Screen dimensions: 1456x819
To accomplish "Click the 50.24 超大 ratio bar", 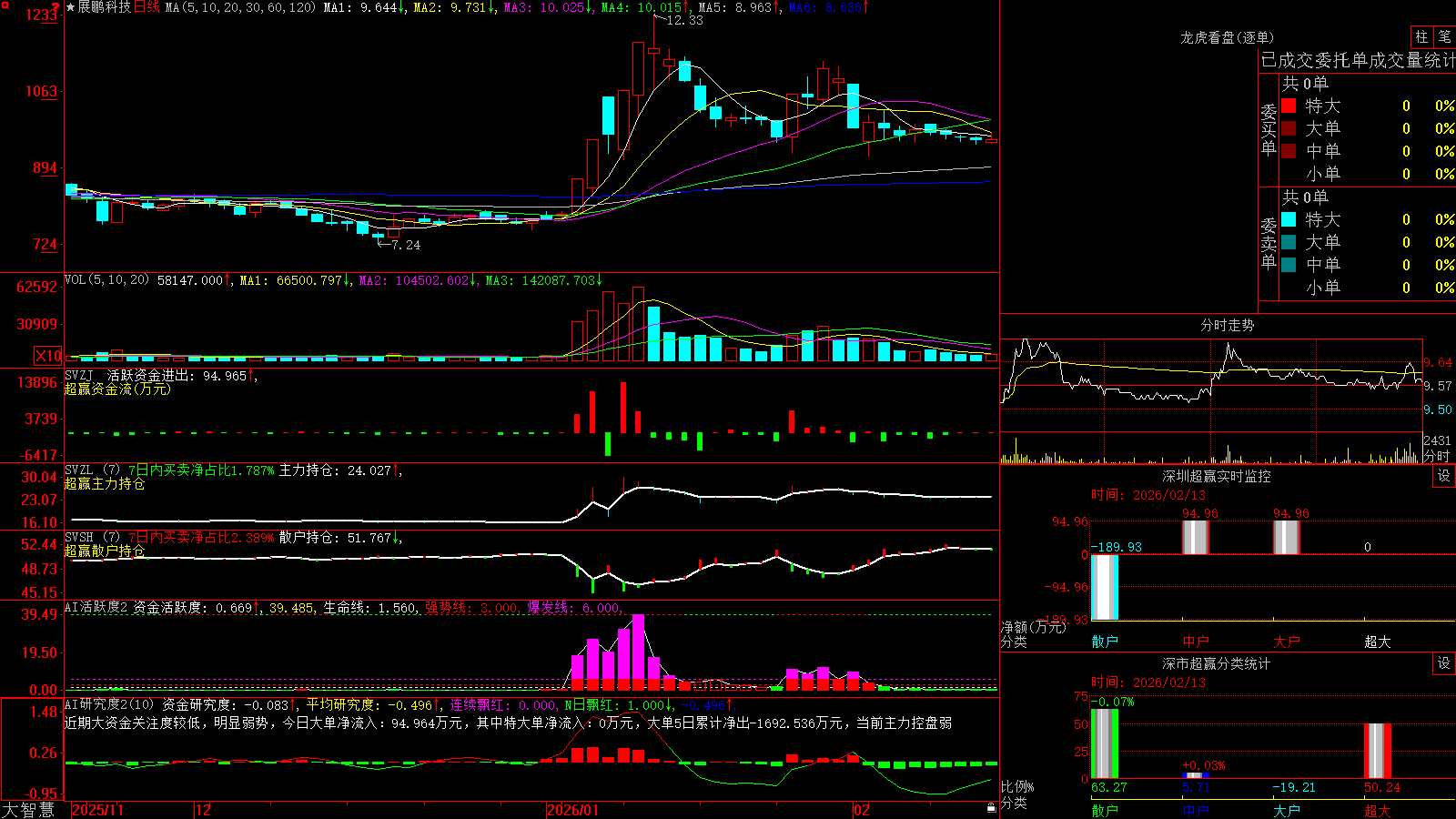I will (x=1378, y=751).
